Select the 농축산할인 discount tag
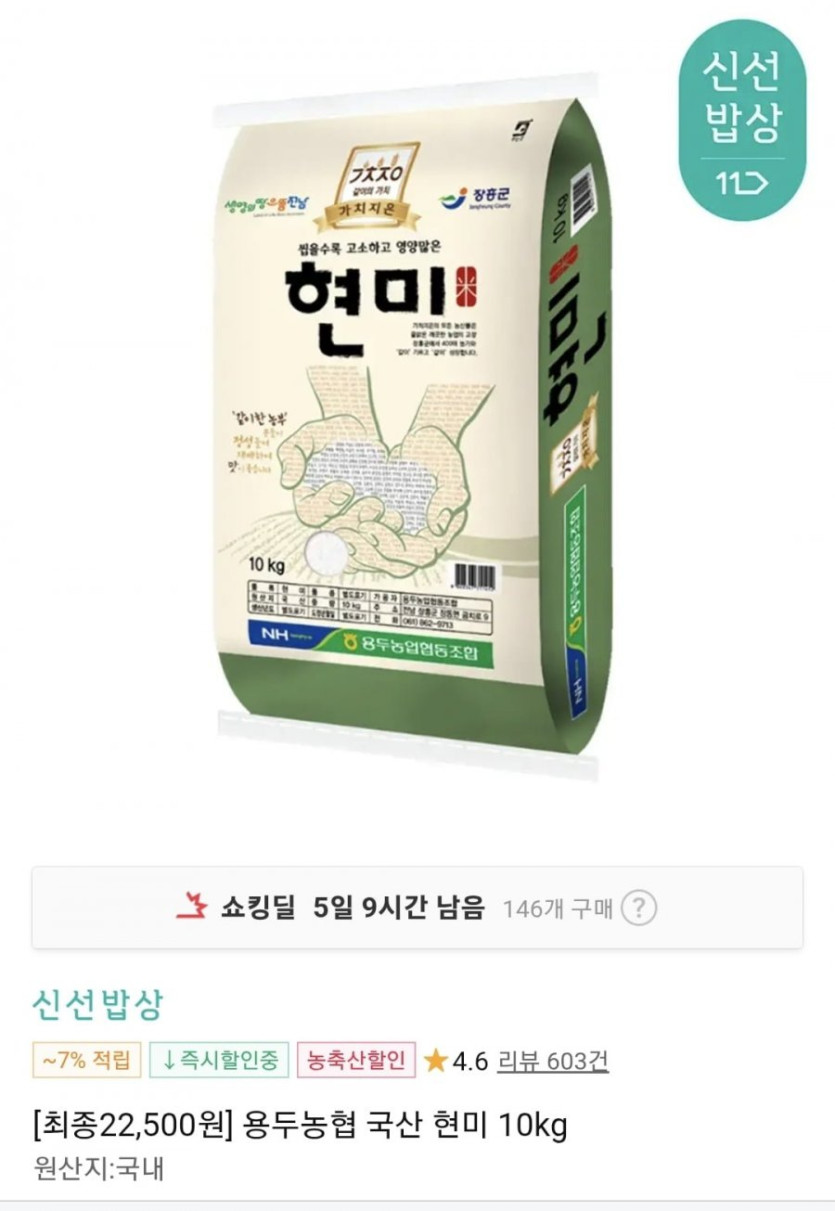The width and height of the screenshot is (835, 1211). [356, 1061]
